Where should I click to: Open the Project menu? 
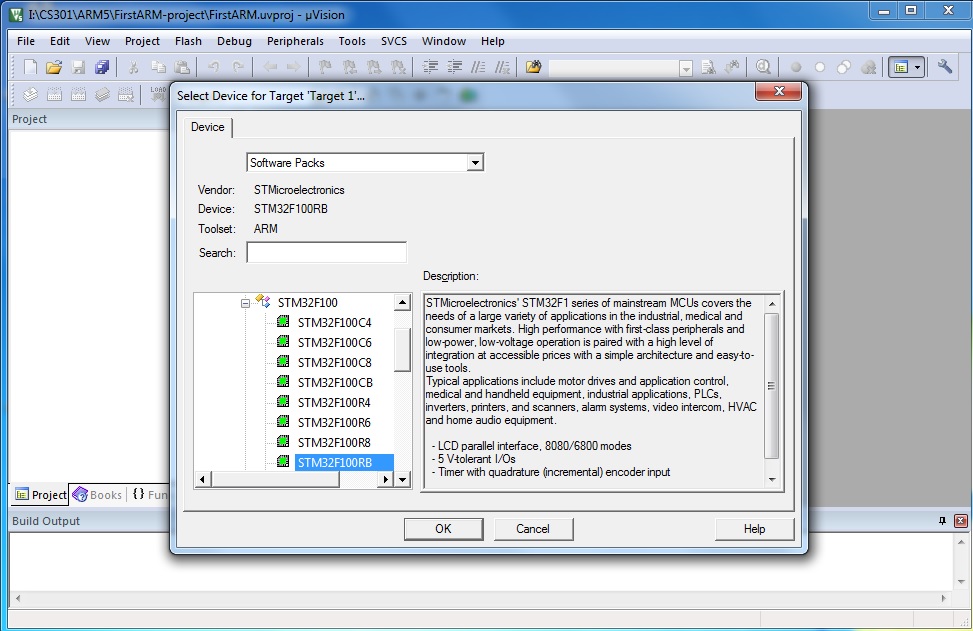(142, 41)
